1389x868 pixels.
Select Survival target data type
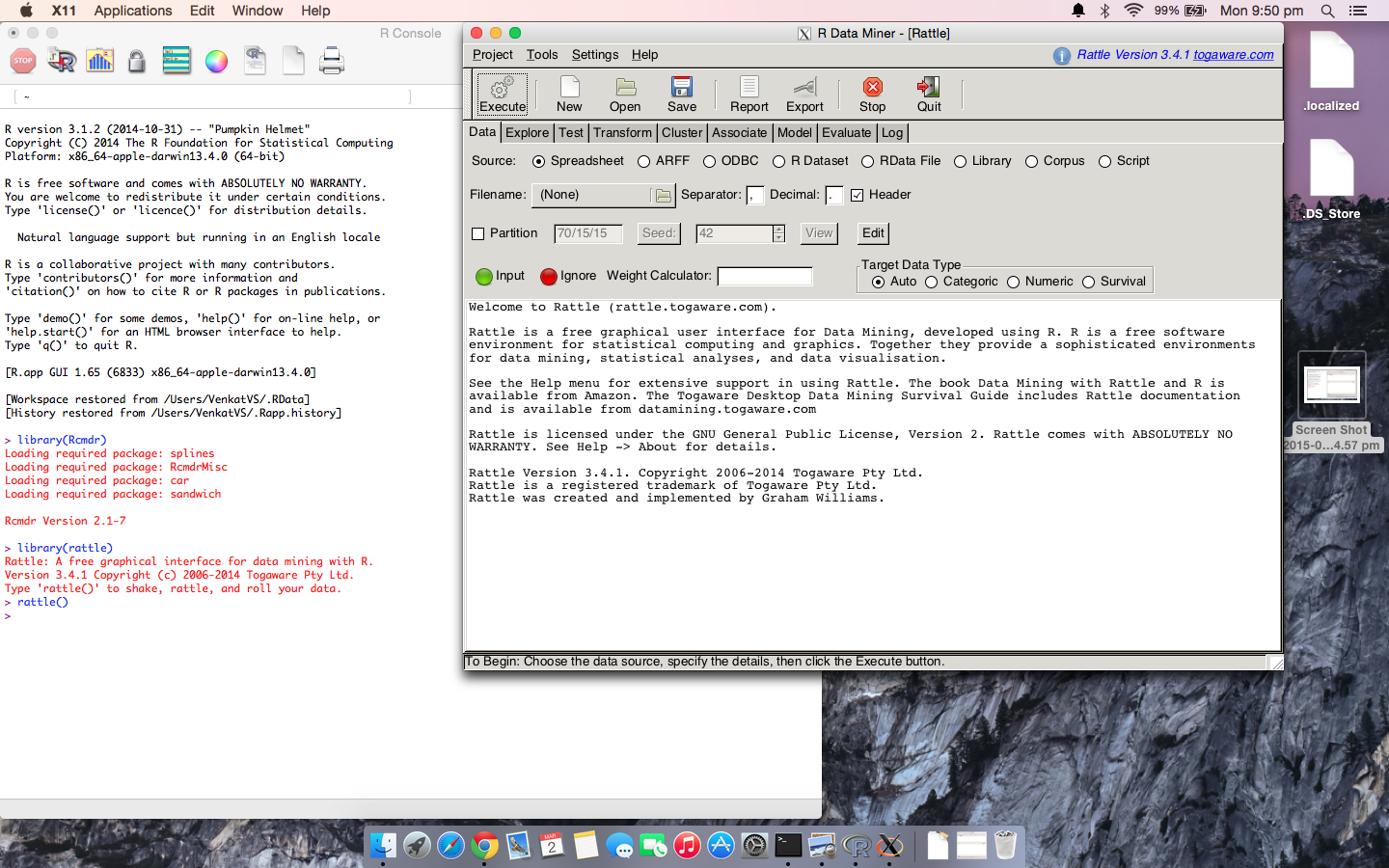(1114, 282)
